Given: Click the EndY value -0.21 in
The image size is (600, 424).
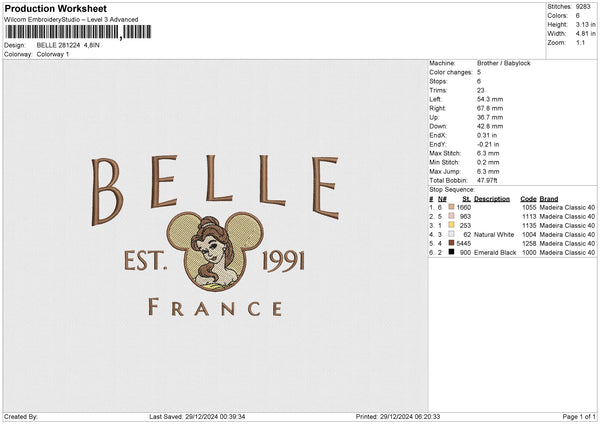Looking at the screenshot, I should point(488,144).
